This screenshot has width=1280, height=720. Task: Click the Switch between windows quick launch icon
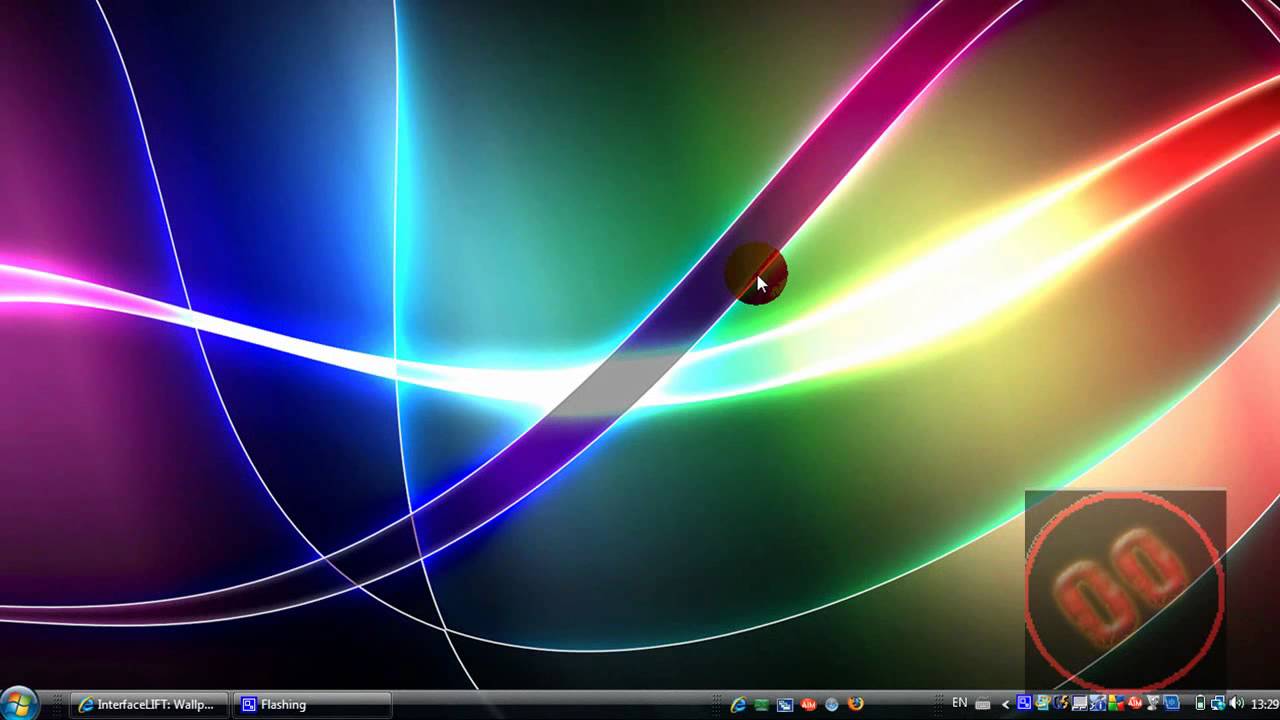click(x=785, y=704)
